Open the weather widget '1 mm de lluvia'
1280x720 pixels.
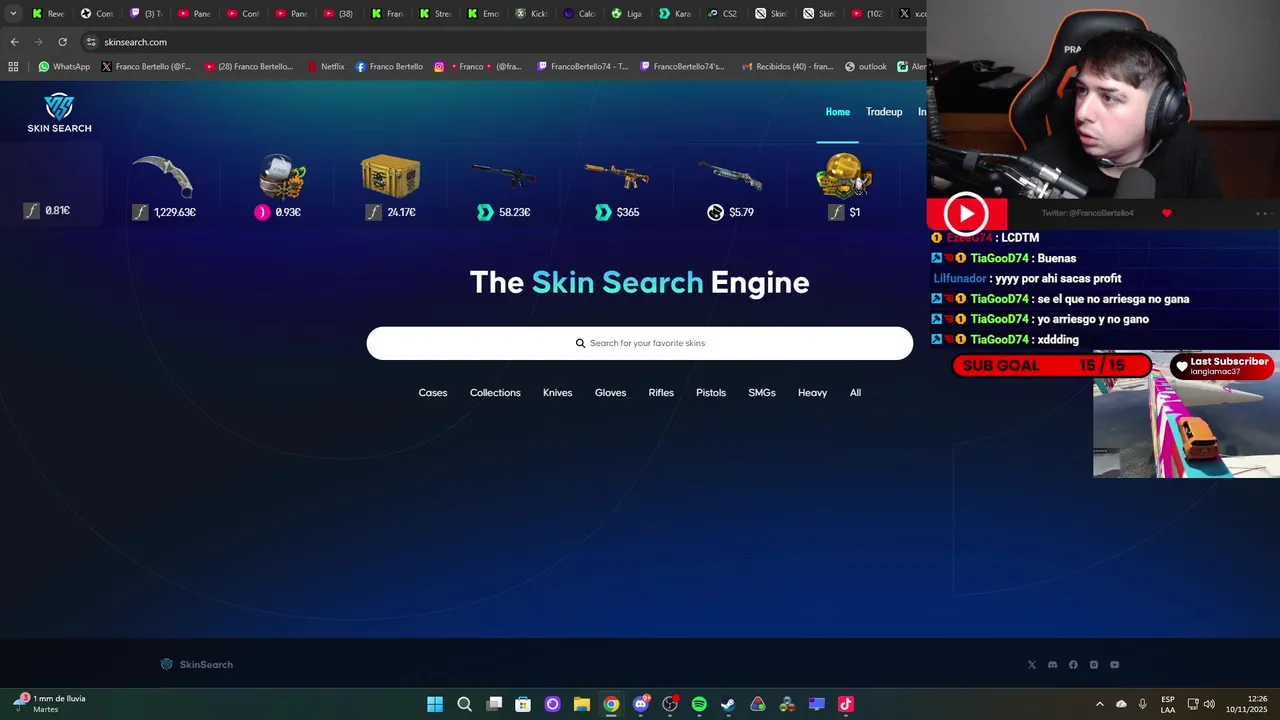tap(50, 704)
